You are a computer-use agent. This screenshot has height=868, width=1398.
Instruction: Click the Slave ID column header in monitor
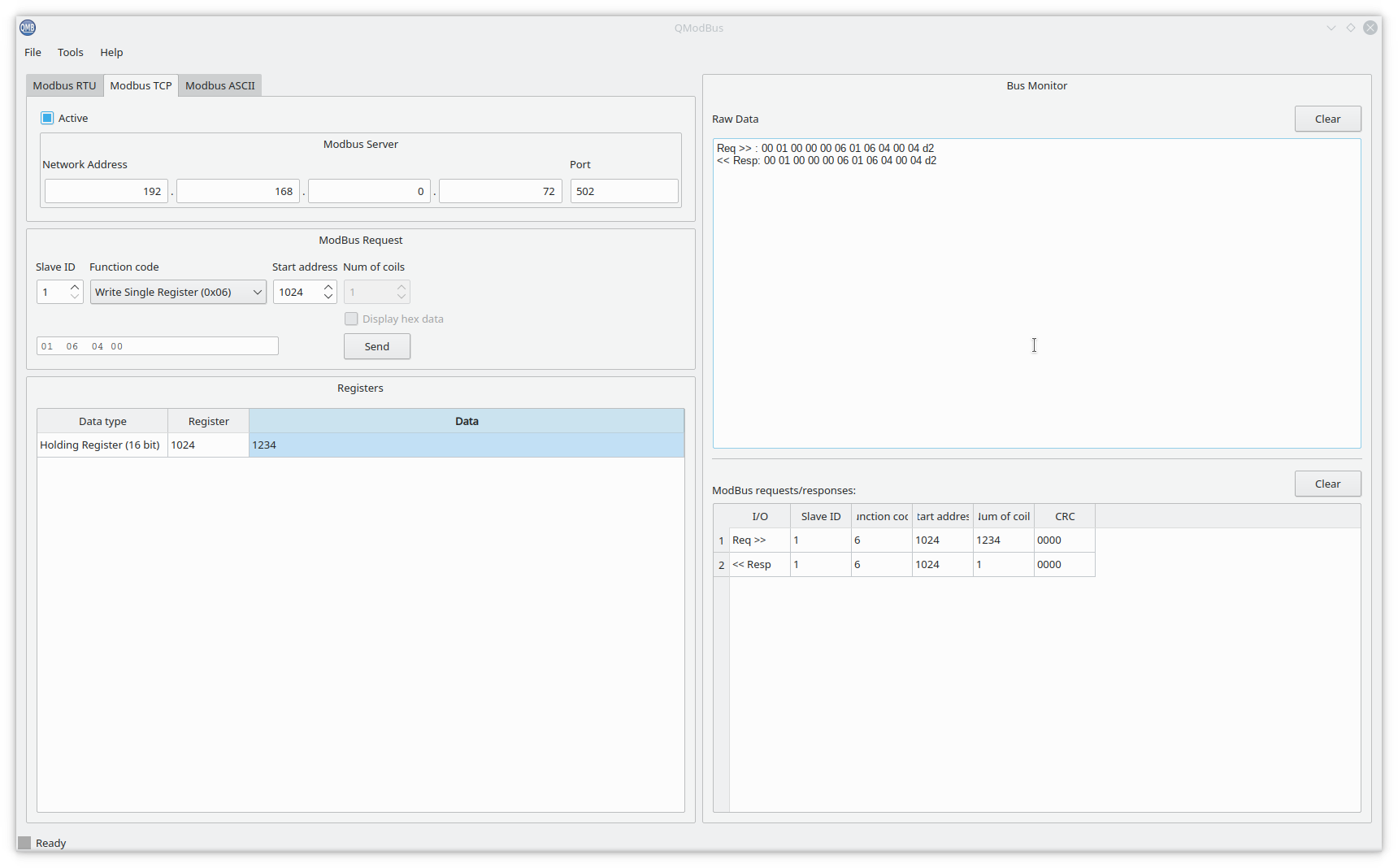coord(821,516)
